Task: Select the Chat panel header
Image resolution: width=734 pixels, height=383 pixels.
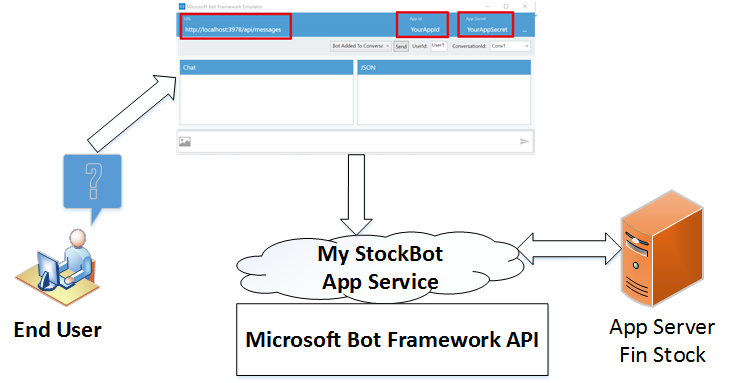Action: point(266,67)
